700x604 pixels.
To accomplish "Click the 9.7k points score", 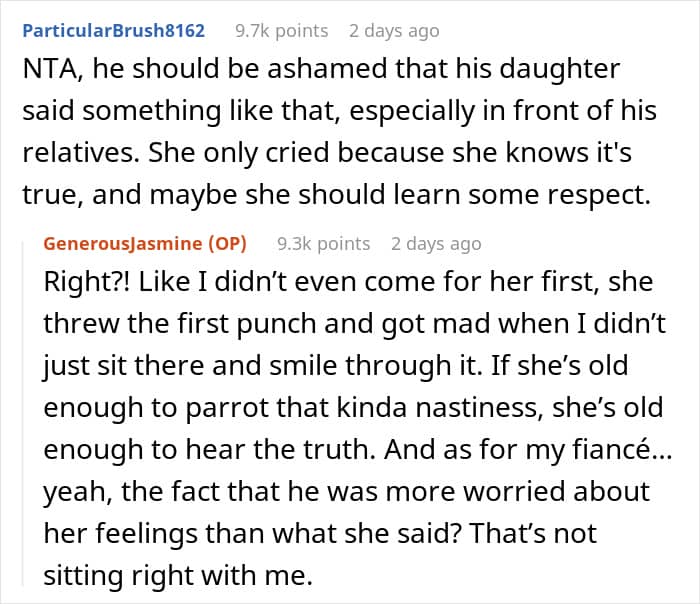I will click(x=281, y=31).
